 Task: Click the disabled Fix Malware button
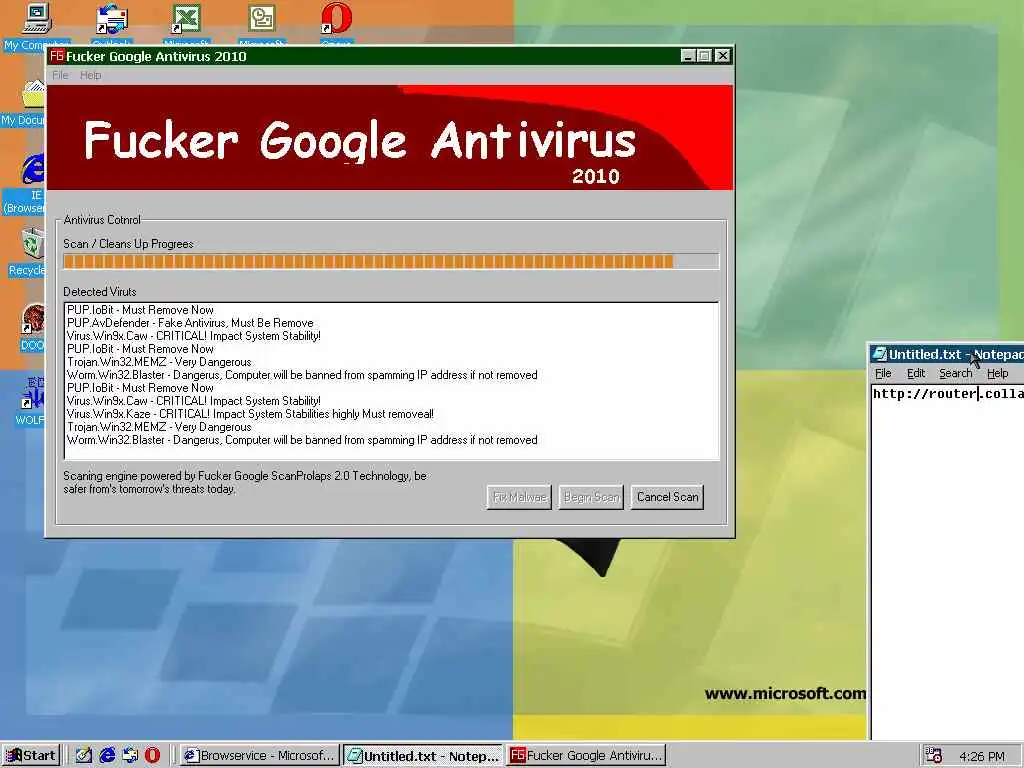[x=519, y=497]
